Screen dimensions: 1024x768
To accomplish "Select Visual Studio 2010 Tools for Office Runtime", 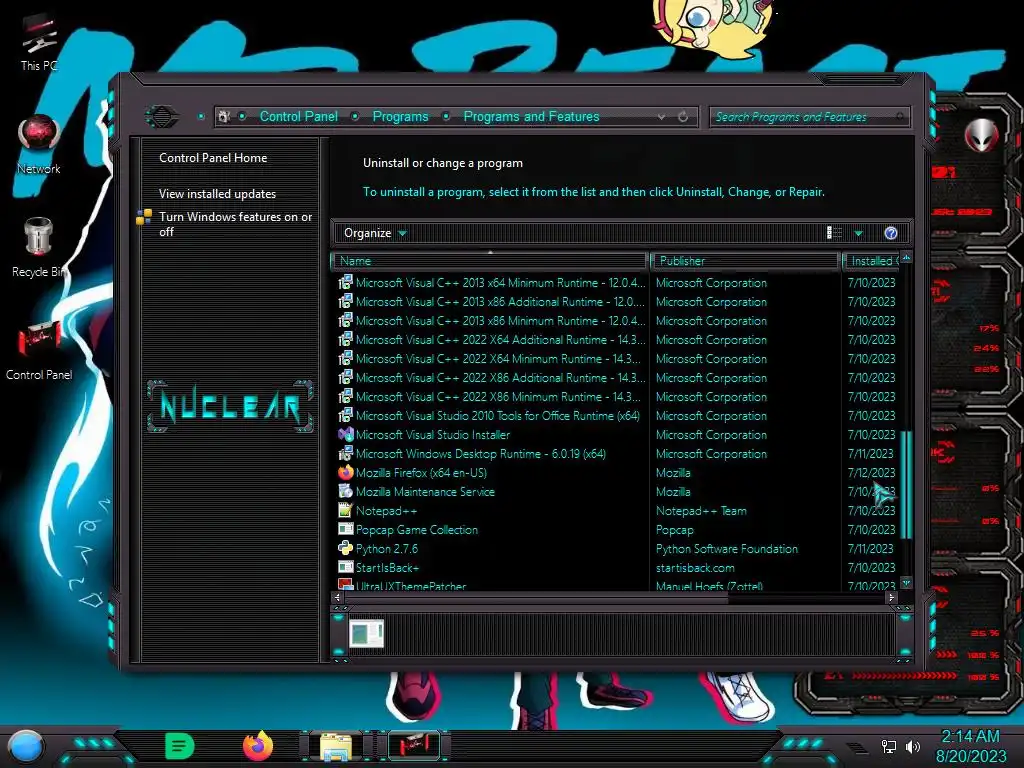I will [x=498, y=415].
